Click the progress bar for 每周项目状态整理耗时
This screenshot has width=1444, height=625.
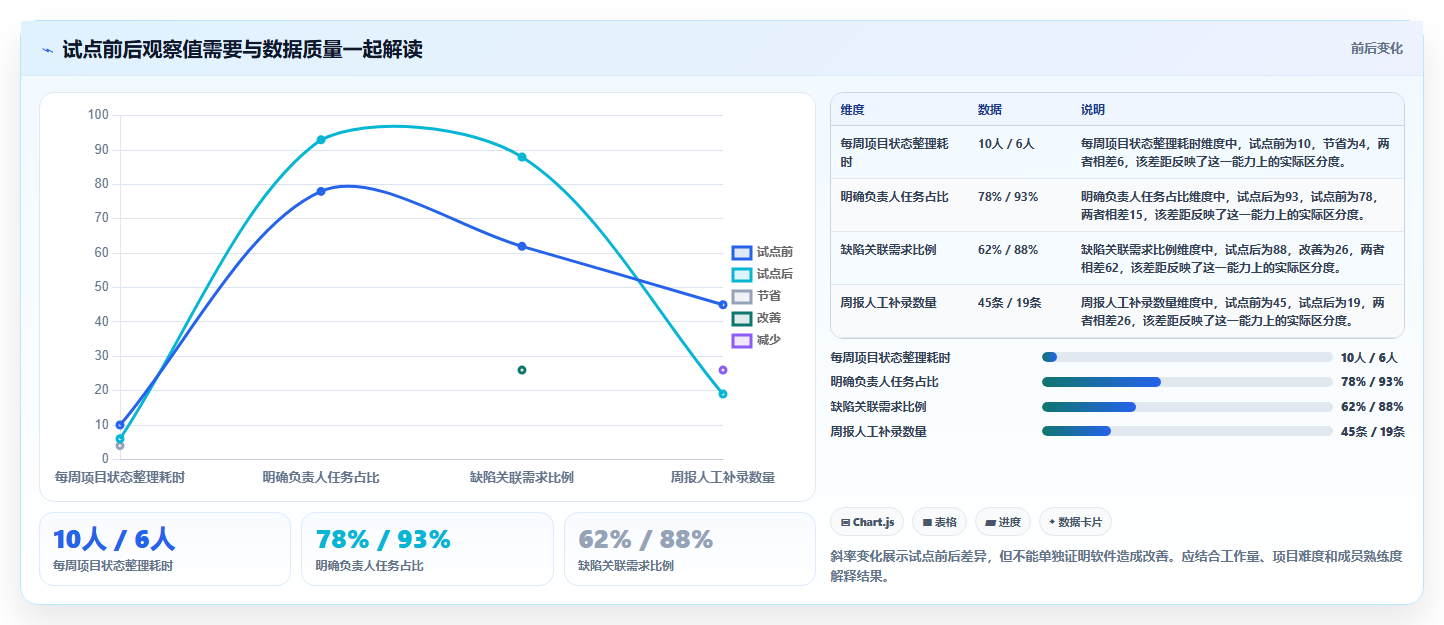(1187, 357)
